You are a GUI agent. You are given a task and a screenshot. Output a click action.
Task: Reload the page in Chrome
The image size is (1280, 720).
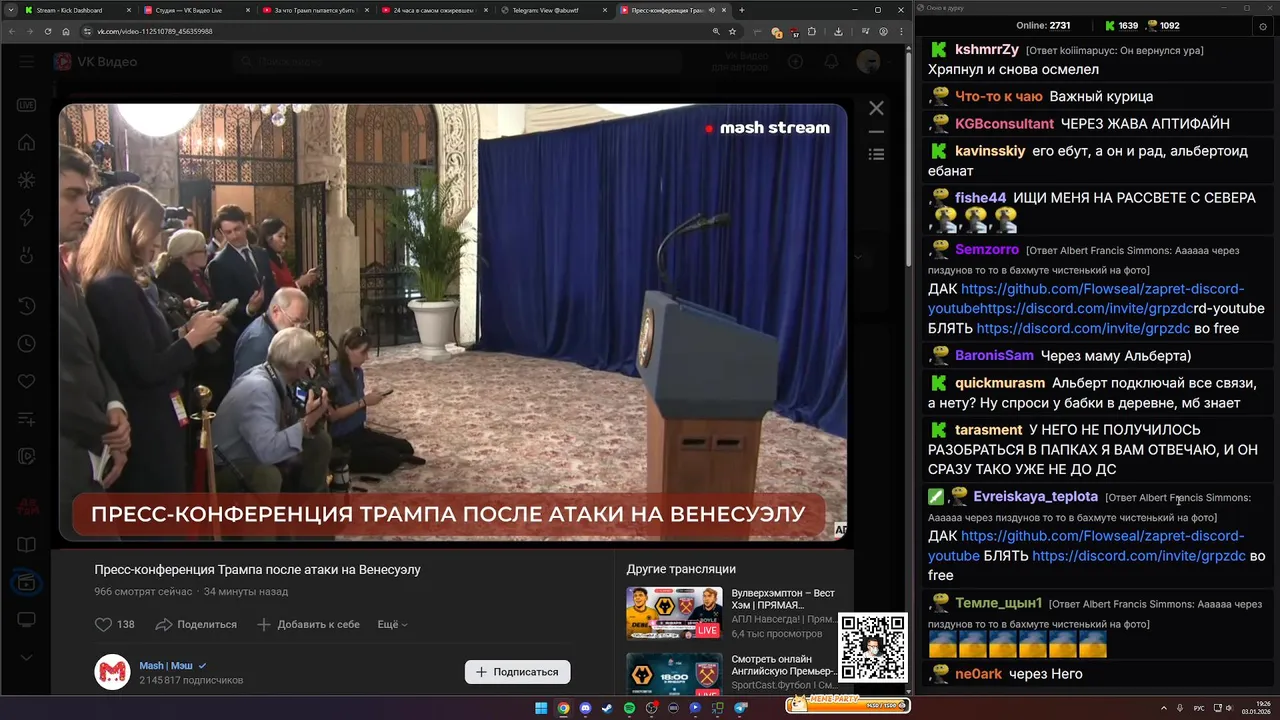point(48,31)
